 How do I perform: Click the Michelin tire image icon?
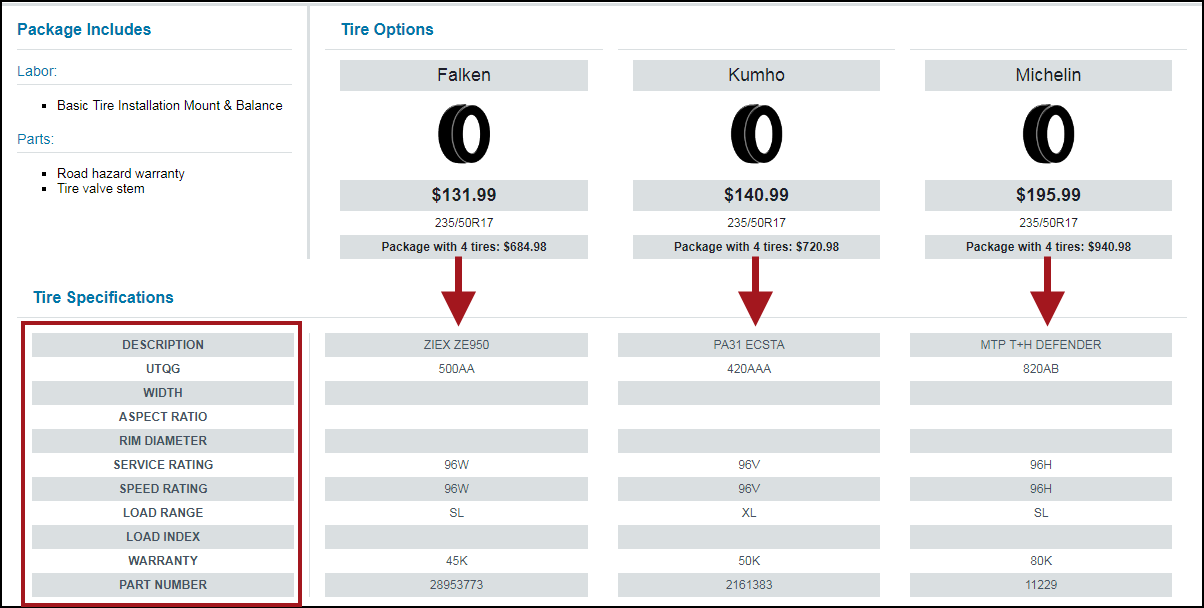point(1048,133)
